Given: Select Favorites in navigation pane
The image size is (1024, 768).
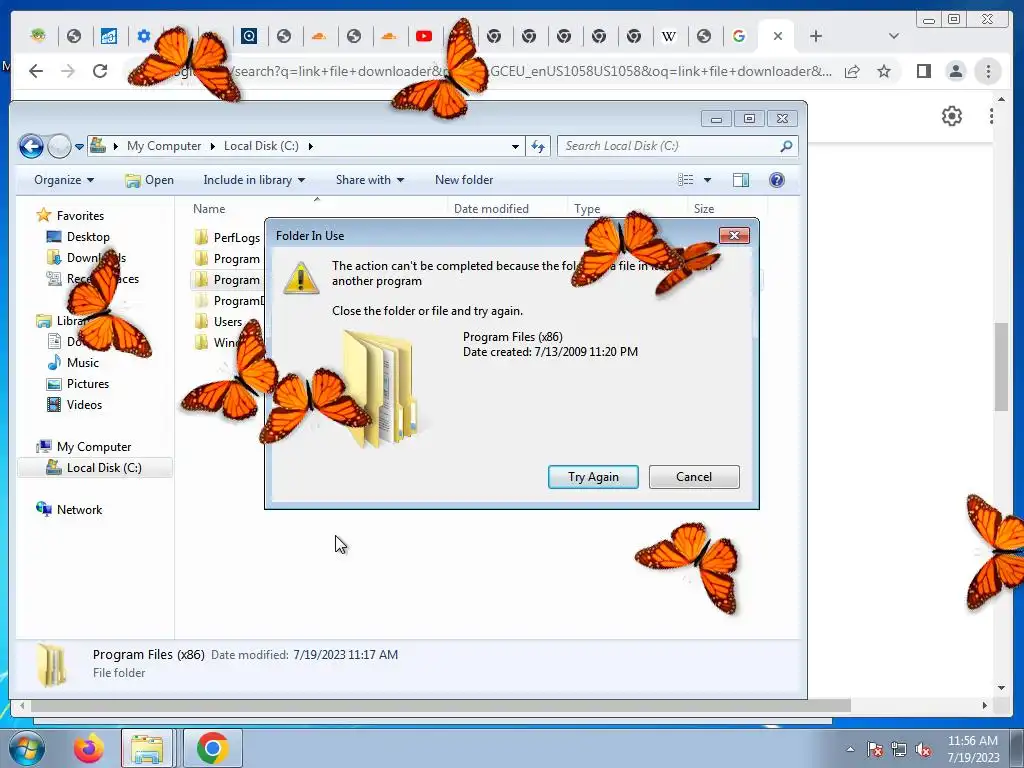Looking at the screenshot, I should coord(71,216).
